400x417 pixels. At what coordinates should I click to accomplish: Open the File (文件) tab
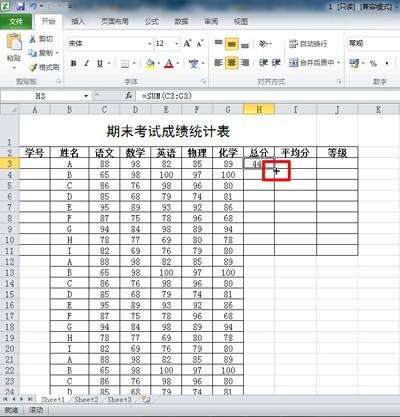pos(16,22)
